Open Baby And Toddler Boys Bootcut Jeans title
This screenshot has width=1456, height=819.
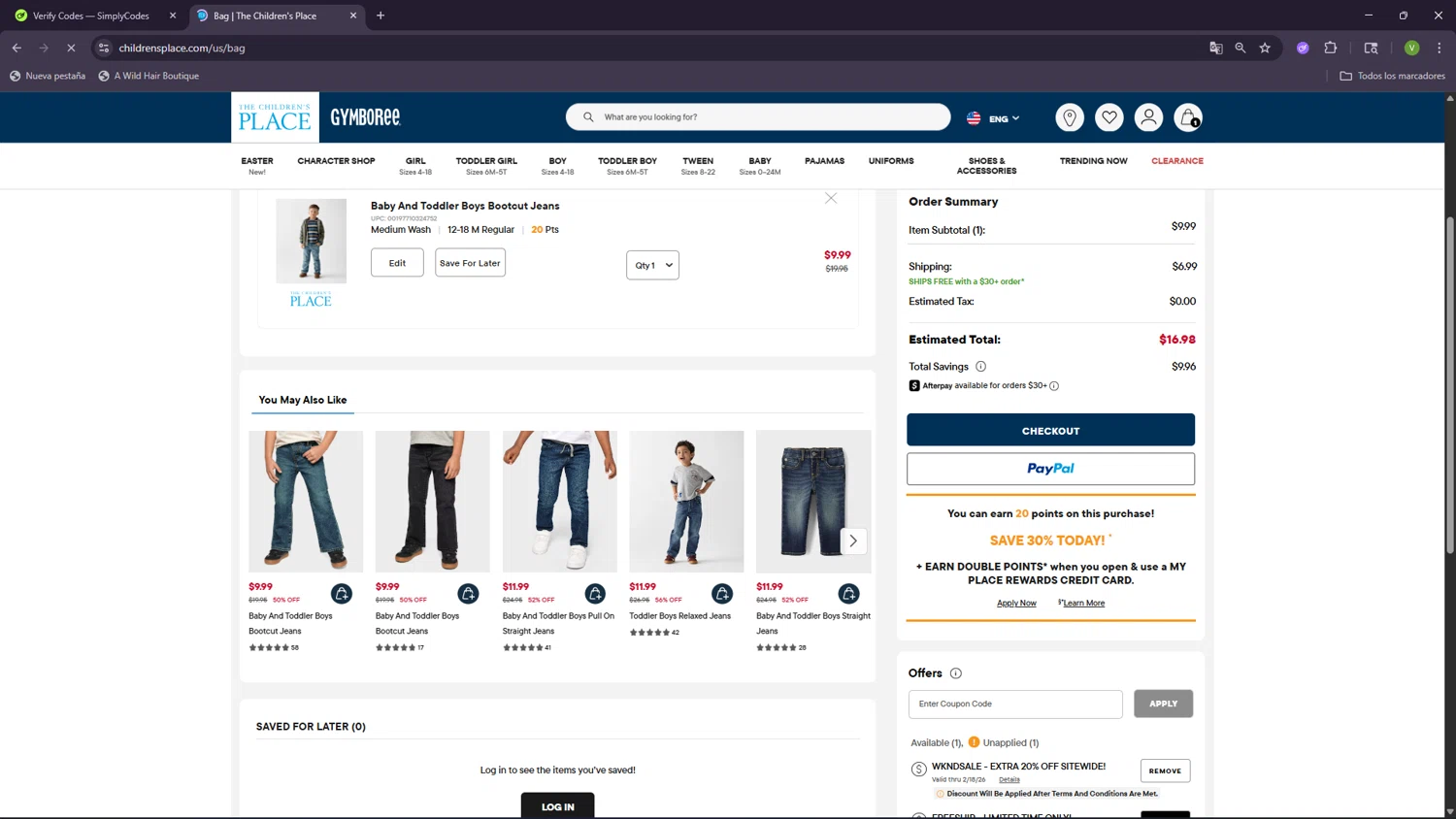click(465, 206)
